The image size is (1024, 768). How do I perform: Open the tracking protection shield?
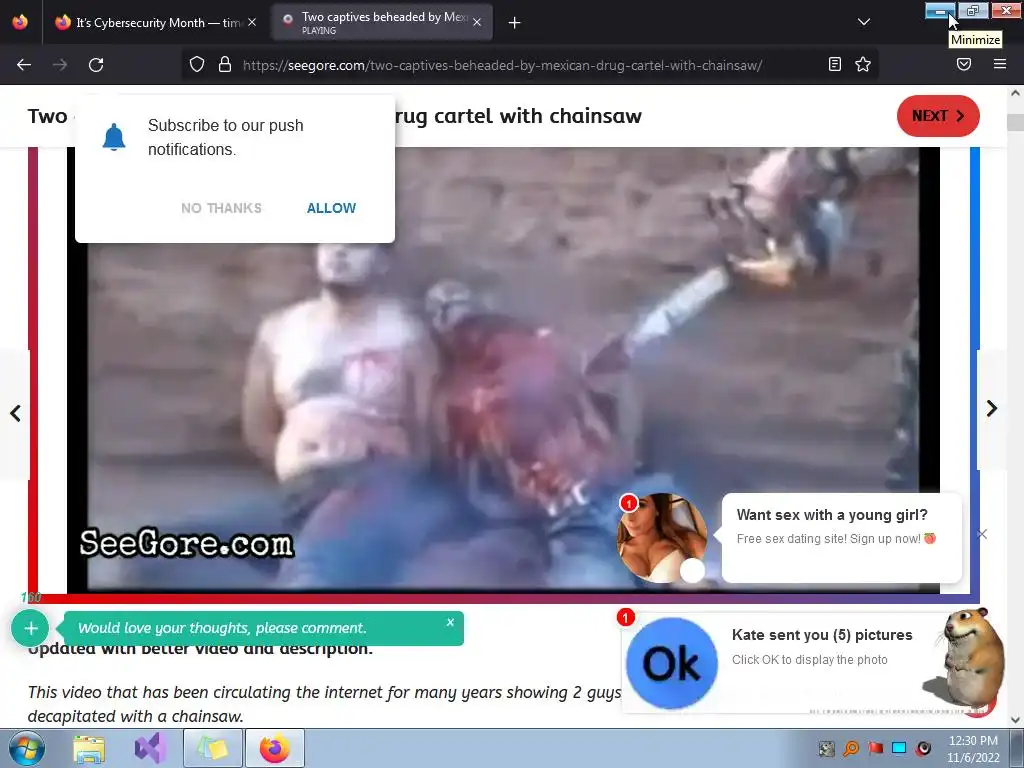[x=197, y=65]
